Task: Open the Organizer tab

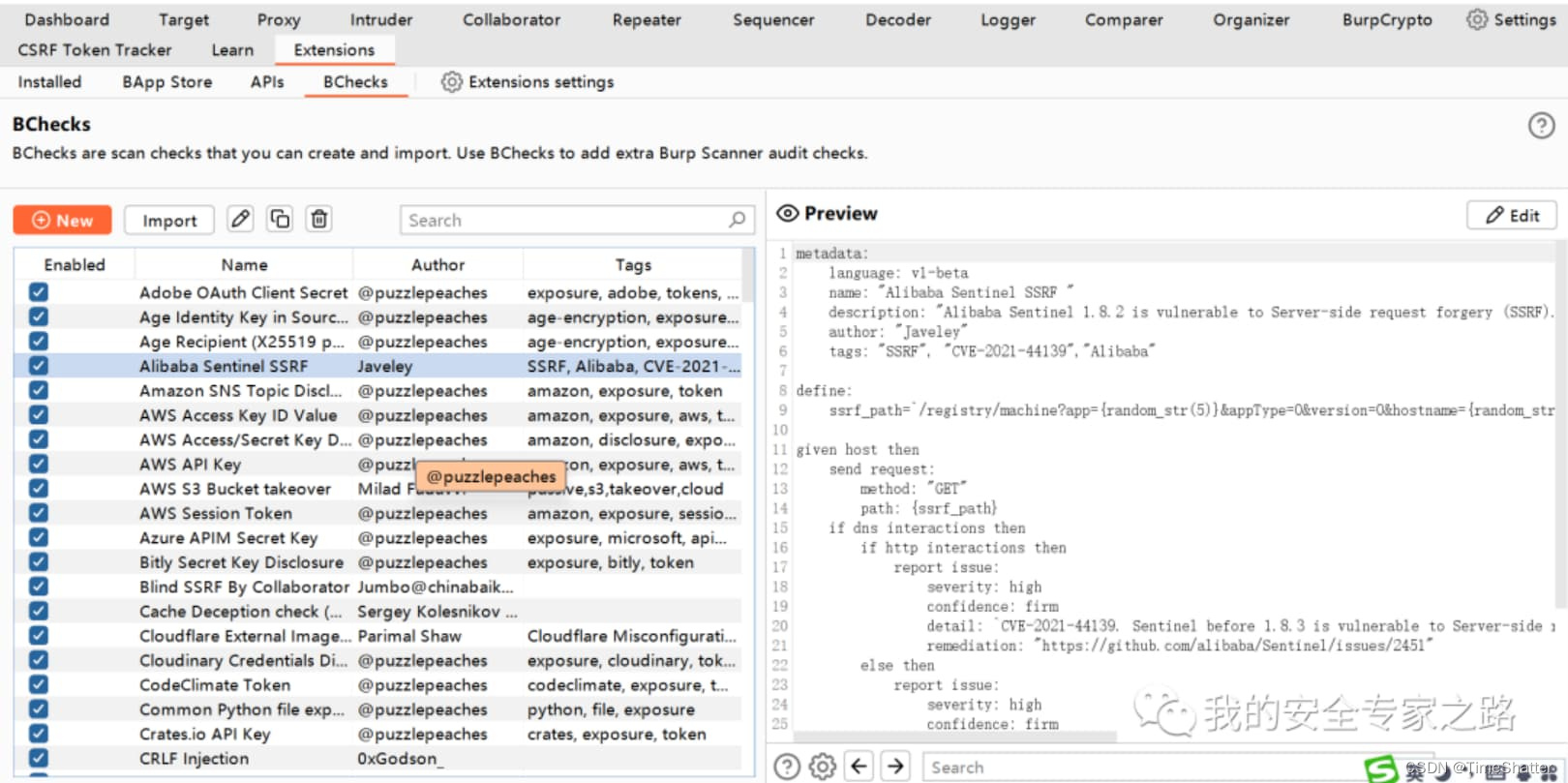Action: click(x=1251, y=19)
